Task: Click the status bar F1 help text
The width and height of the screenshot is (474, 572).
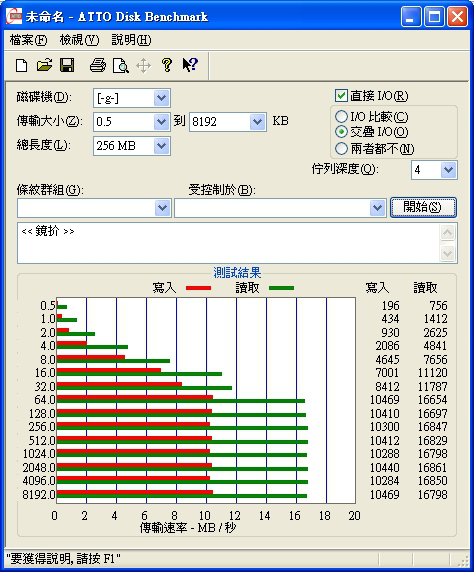Action: [63, 559]
